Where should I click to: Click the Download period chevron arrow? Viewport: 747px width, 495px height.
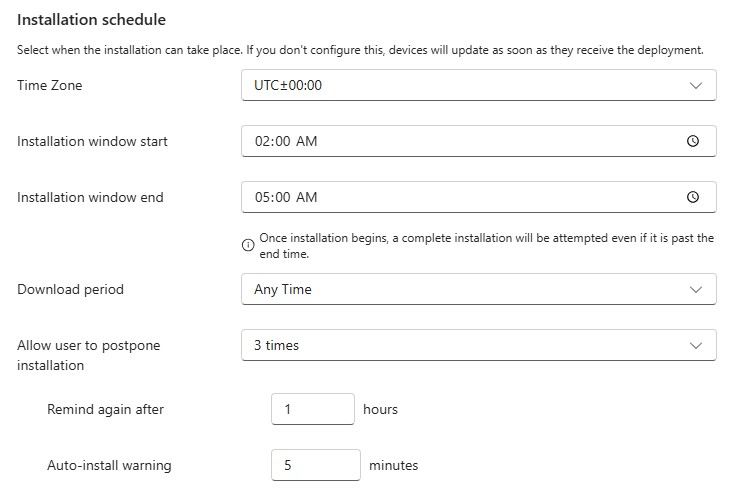pyautogui.click(x=696, y=289)
